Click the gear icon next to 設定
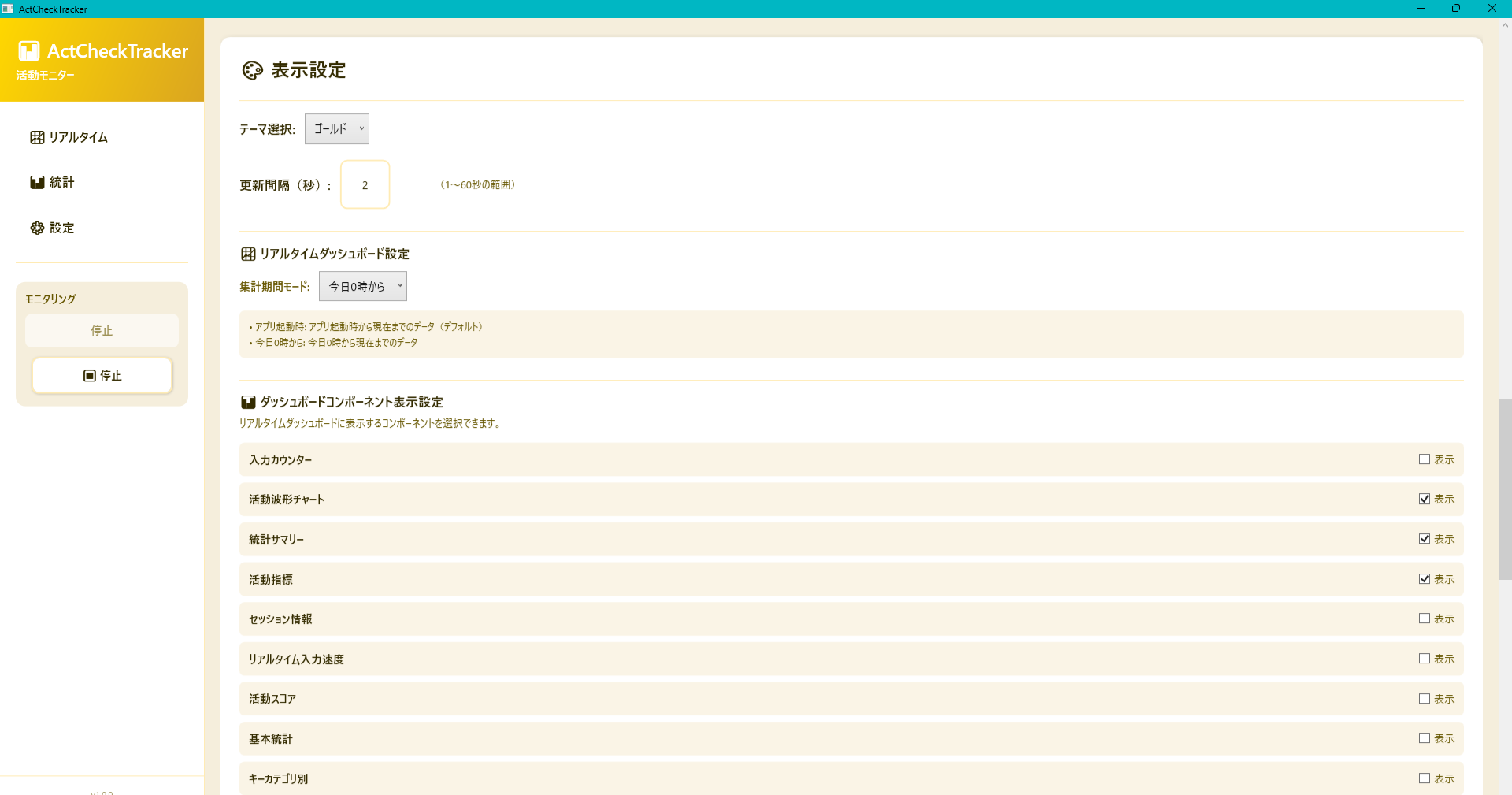 37,228
